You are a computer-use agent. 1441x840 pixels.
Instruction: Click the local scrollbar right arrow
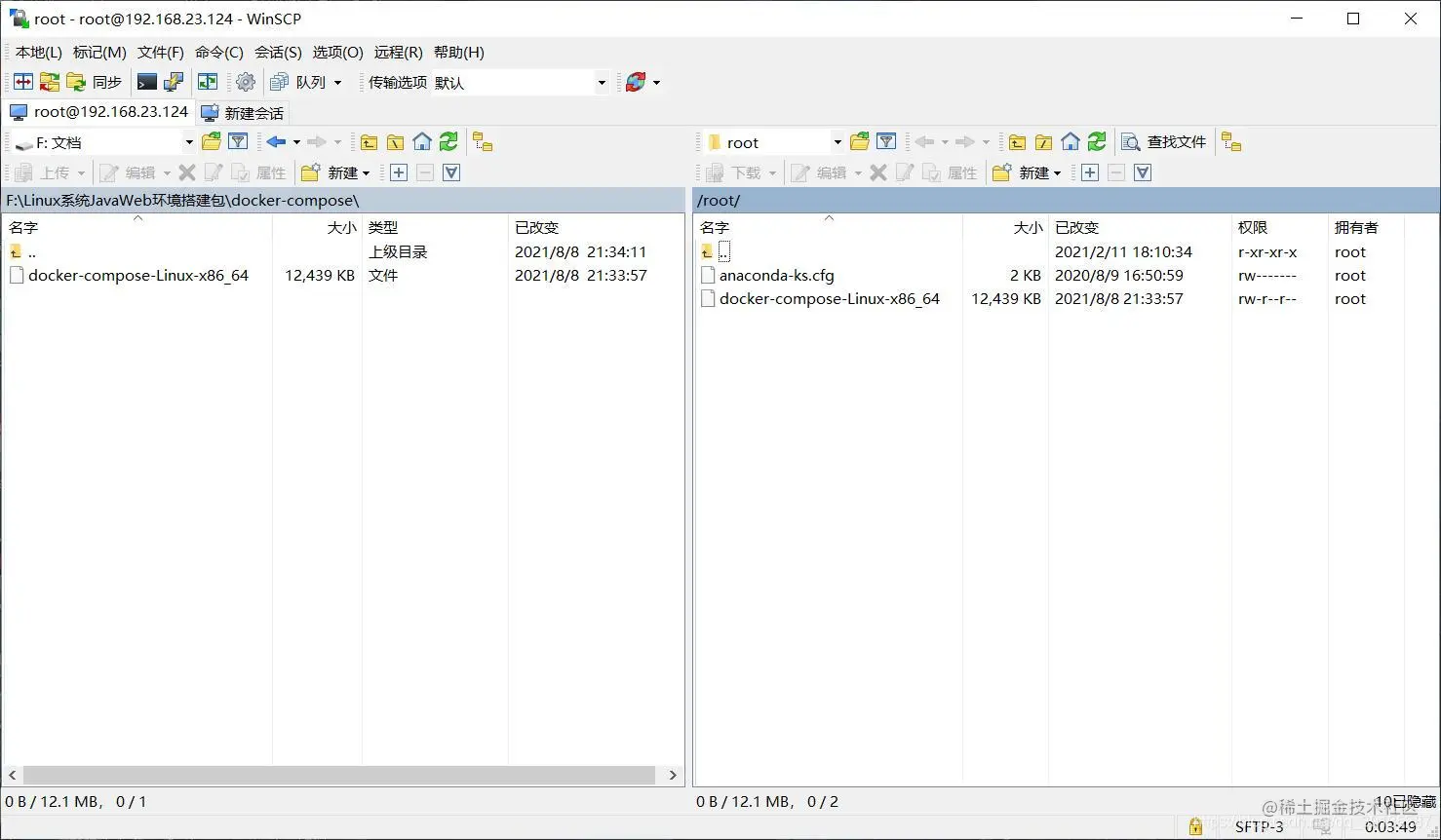(673, 776)
